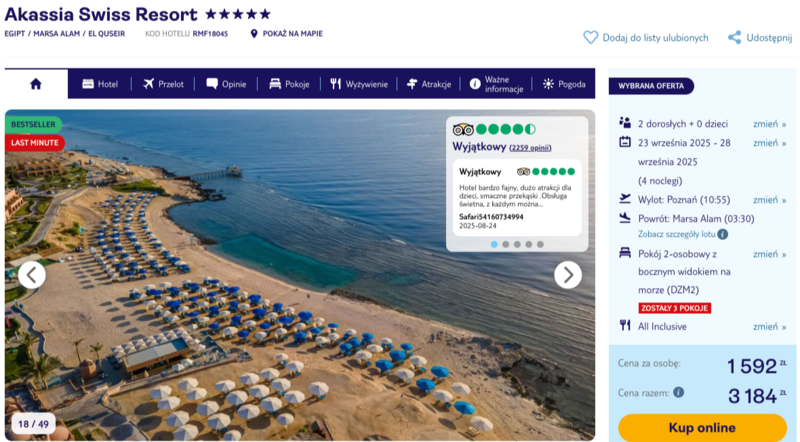Image resolution: width=800 pixels, height=442 pixels.
Task: Click the share icon near Udostępnij
Action: (x=734, y=37)
